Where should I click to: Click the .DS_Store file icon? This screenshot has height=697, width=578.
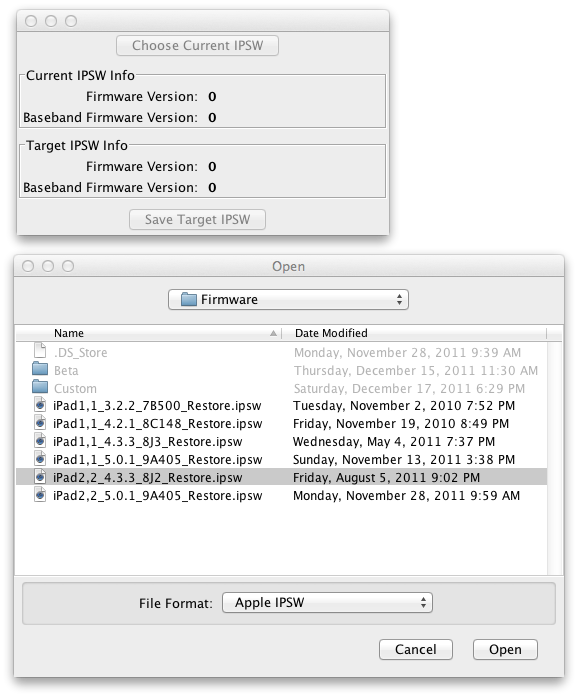coord(40,351)
